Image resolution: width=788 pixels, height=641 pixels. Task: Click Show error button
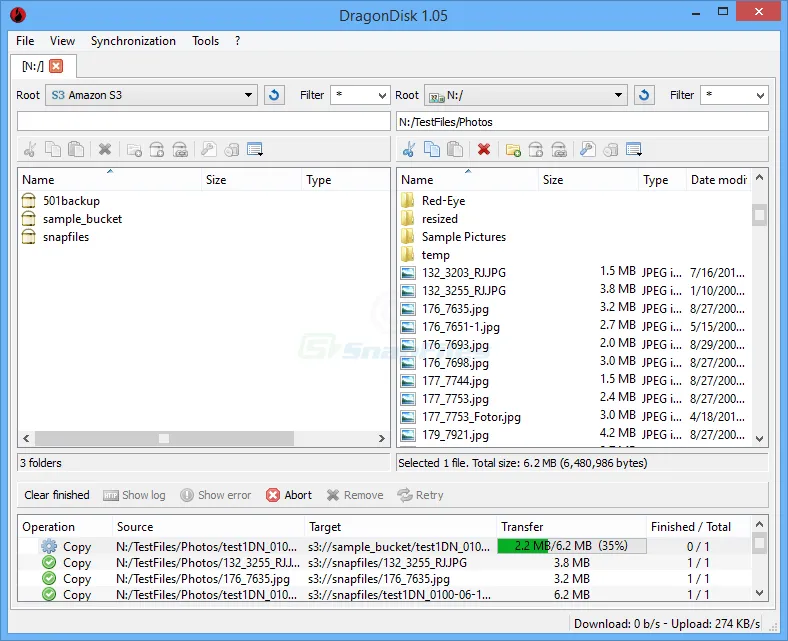(216, 495)
